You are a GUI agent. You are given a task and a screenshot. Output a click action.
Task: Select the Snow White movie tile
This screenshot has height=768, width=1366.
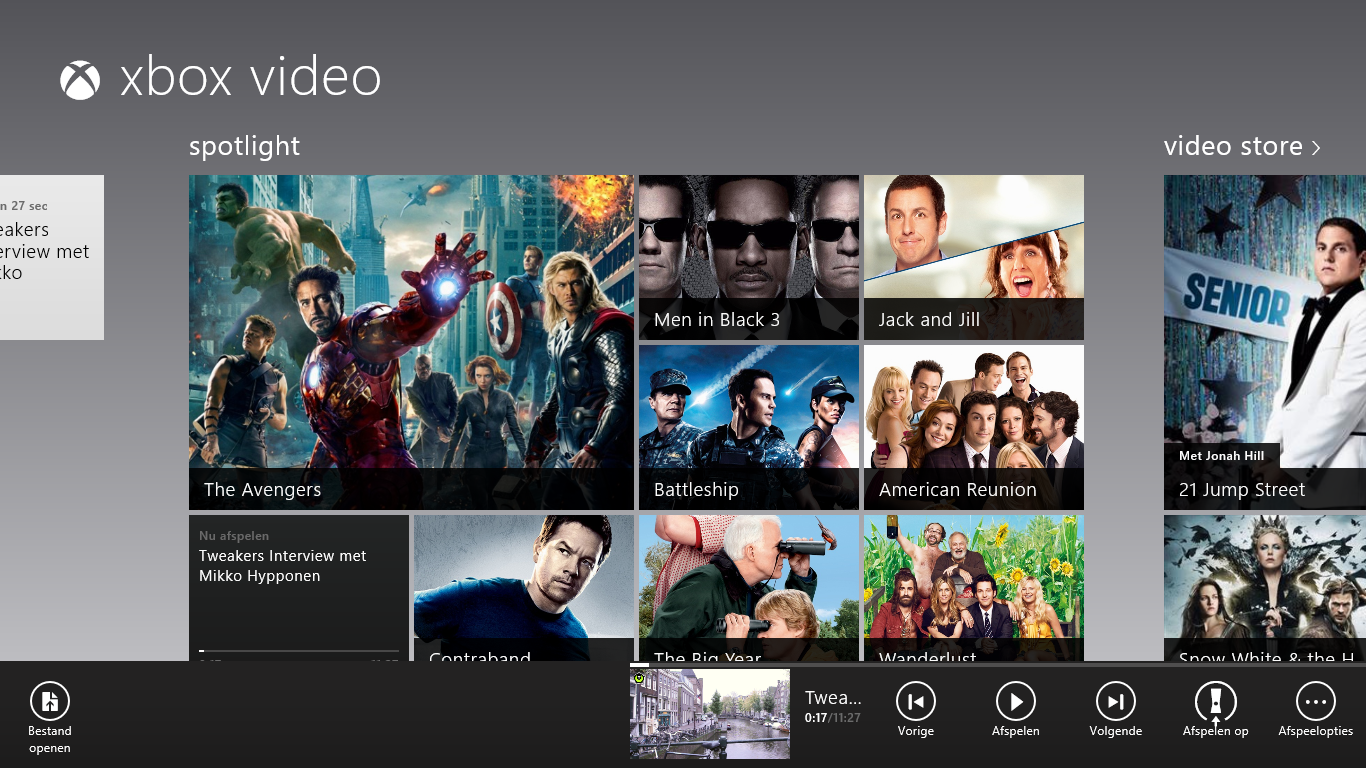pyautogui.click(x=1265, y=588)
